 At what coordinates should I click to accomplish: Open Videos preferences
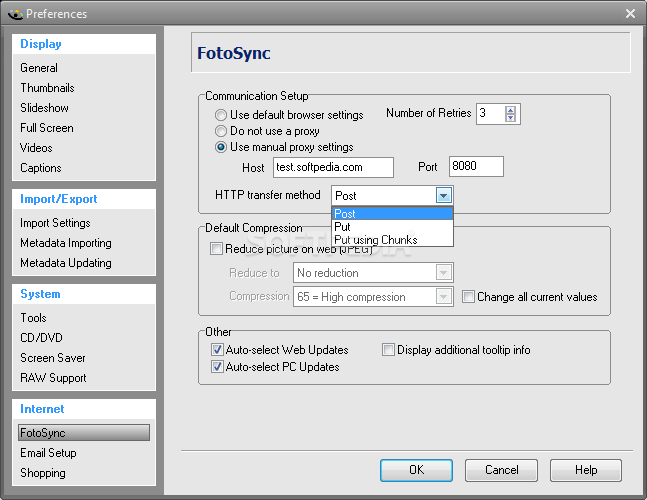36,148
